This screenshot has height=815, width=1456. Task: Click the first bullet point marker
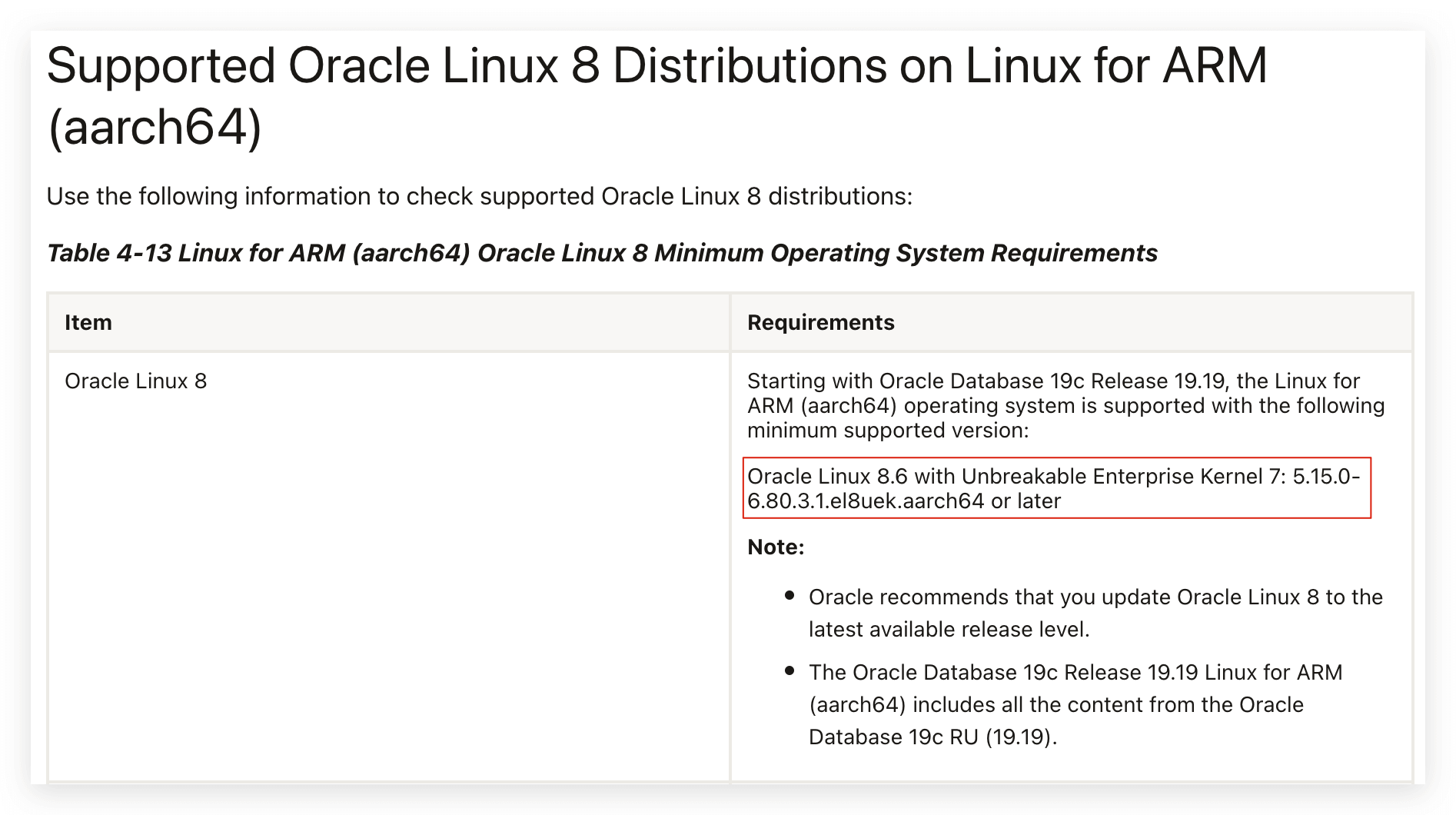coord(789,596)
